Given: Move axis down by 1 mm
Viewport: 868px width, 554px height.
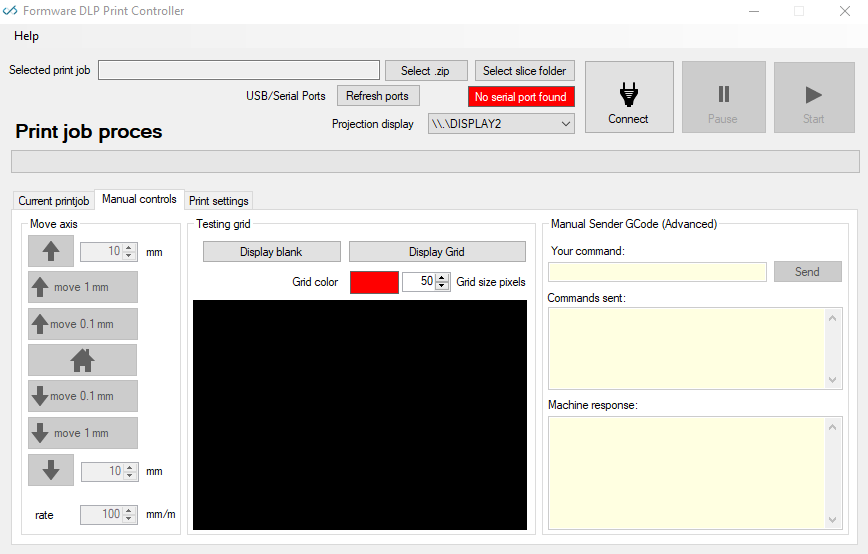Looking at the screenshot, I should (82, 433).
